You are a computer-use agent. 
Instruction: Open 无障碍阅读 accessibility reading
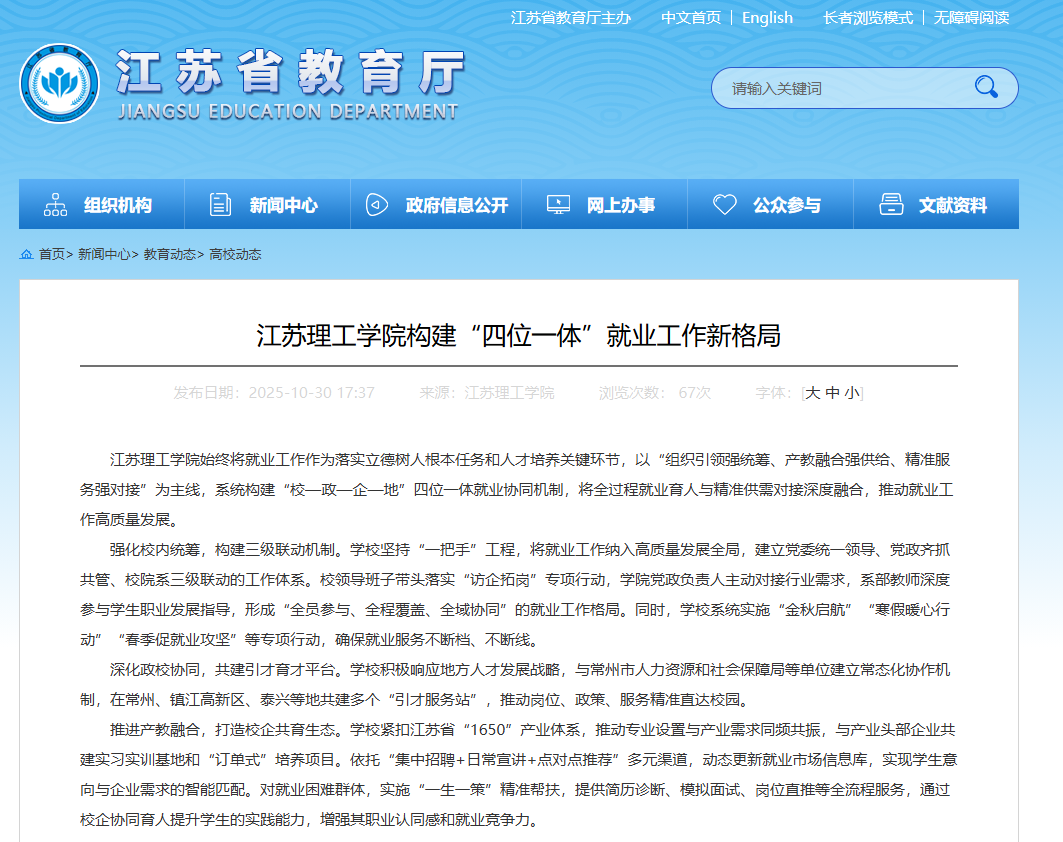click(971, 18)
